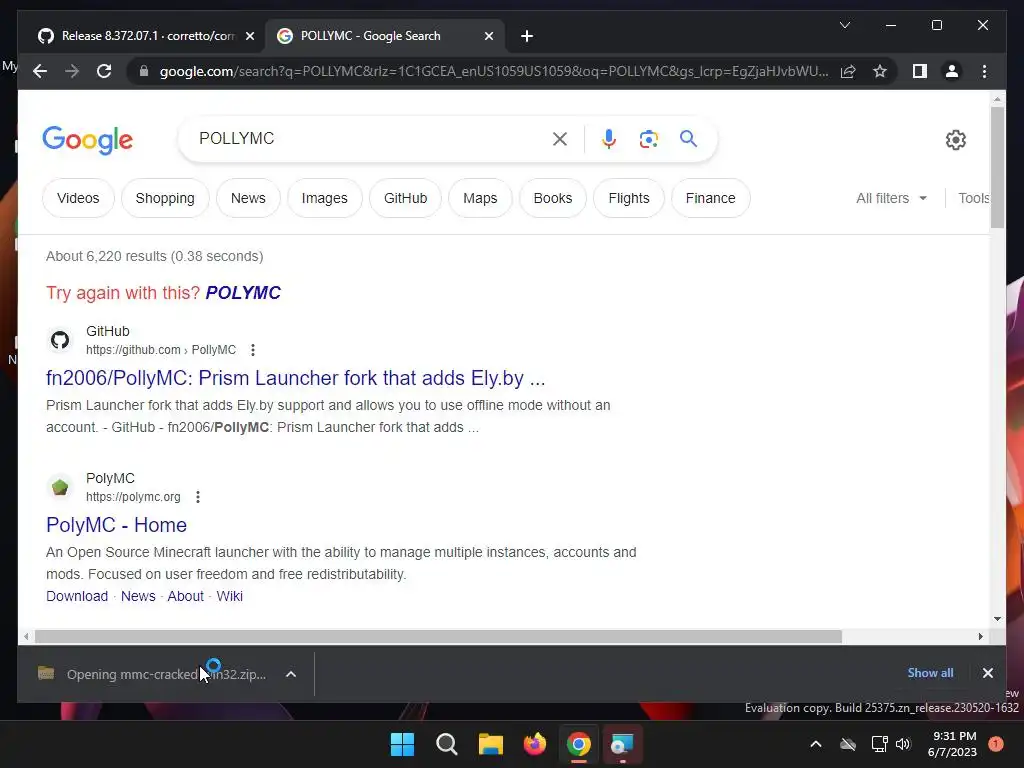Close the Release 8.372.07.1 corretto tab
The height and width of the screenshot is (768, 1024).
coord(249,36)
